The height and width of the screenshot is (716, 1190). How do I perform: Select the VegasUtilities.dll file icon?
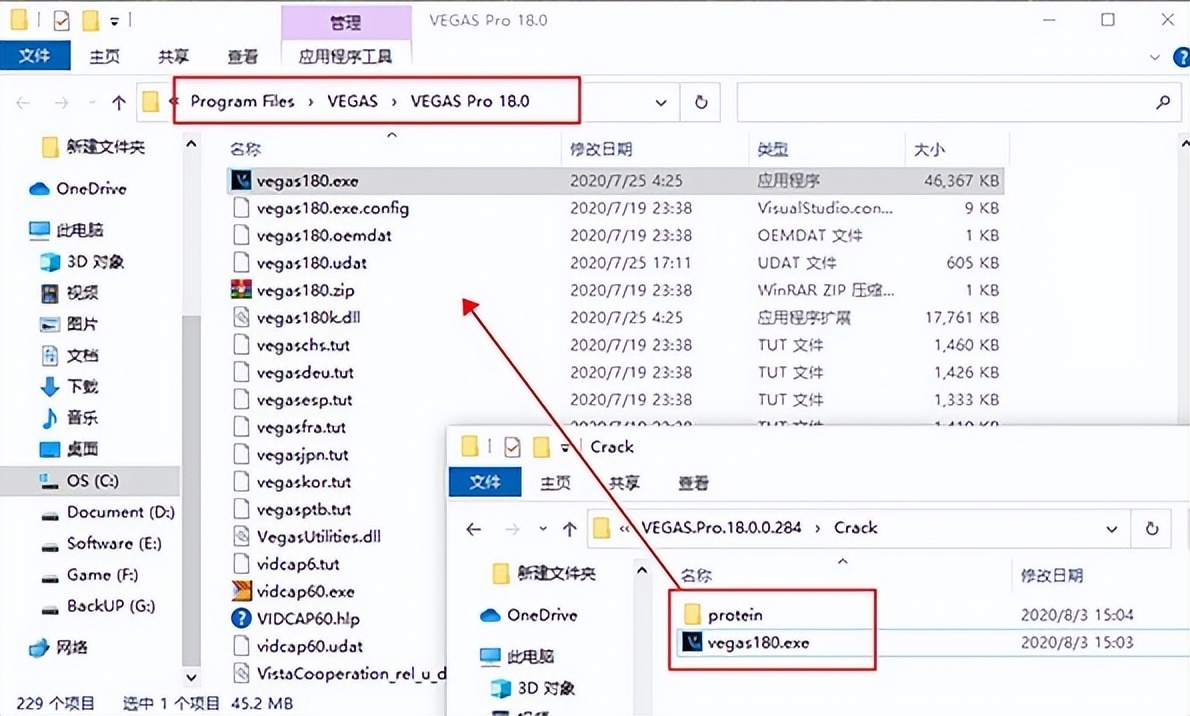[x=241, y=536]
